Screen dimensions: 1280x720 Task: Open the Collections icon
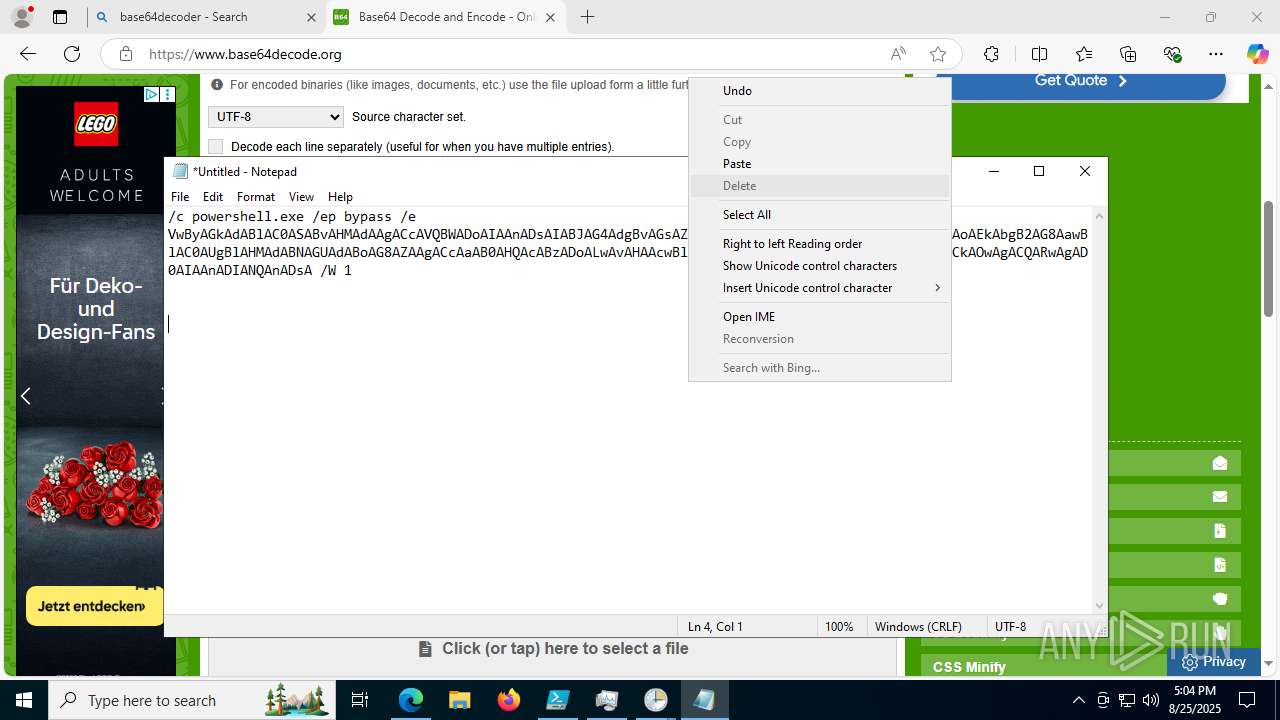click(1128, 54)
